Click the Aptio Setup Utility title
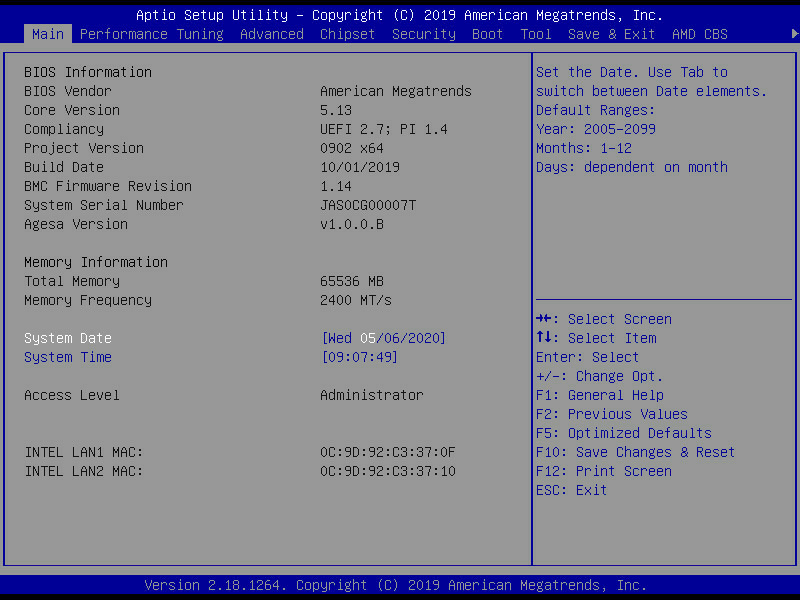 click(x=399, y=15)
